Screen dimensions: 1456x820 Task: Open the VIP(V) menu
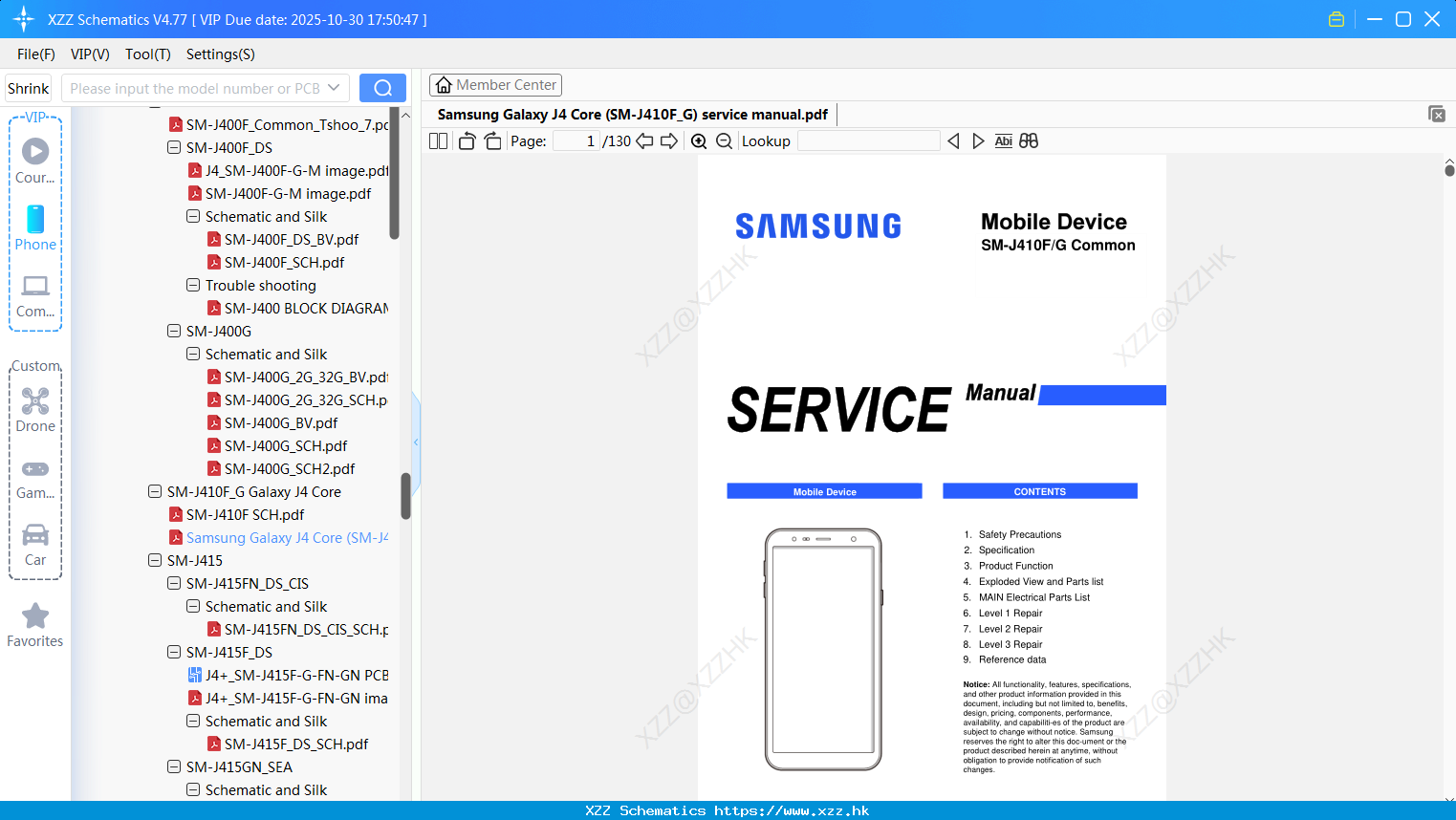click(x=90, y=54)
